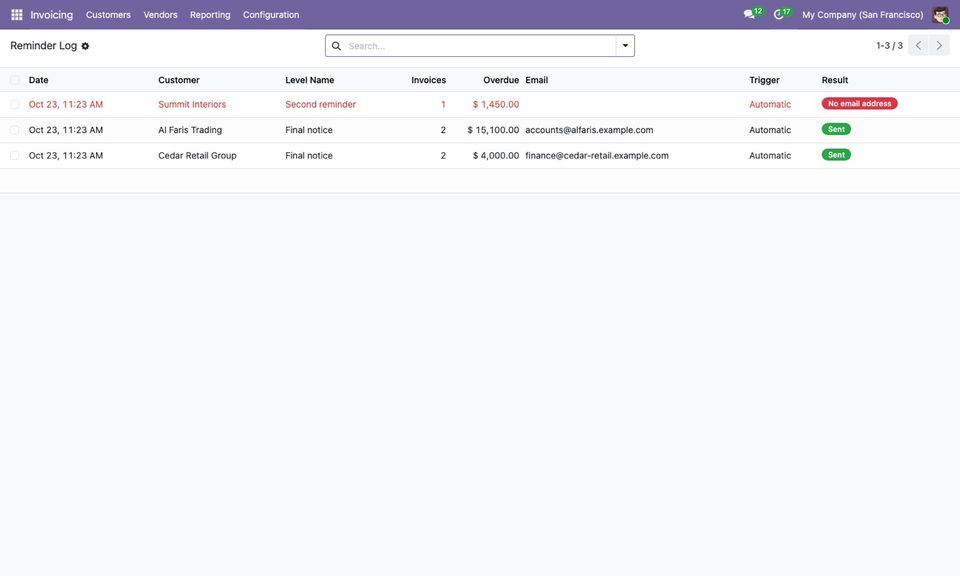This screenshot has width=960, height=576.
Task: Sort by the Date column header
Action: pyautogui.click(x=39, y=80)
